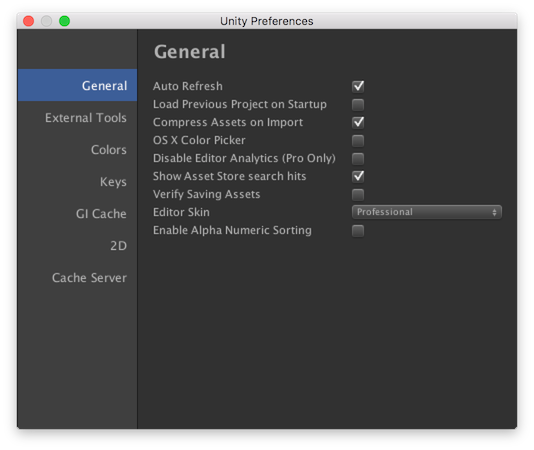Image resolution: width=534 pixels, height=450 pixels.
Task: Select the General preferences tab
Action: click(x=77, y=85)
